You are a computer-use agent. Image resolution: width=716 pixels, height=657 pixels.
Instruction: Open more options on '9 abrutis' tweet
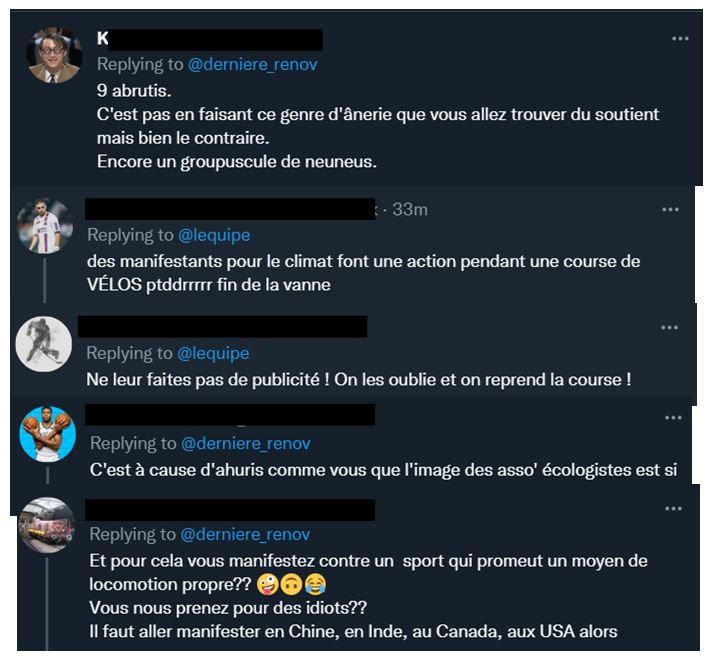(x=680, y=39)
